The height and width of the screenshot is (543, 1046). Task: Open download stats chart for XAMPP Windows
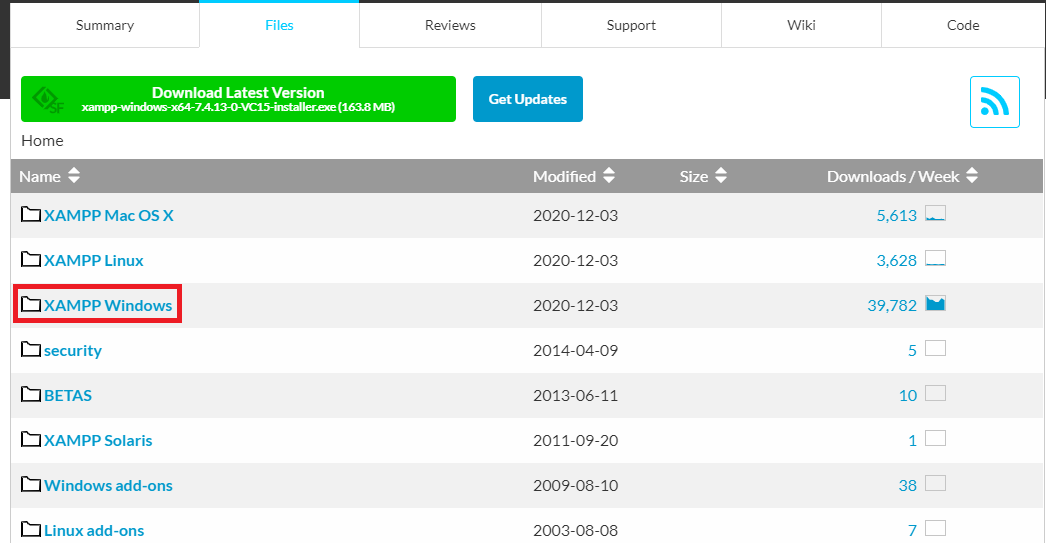(x=935, y=304)
